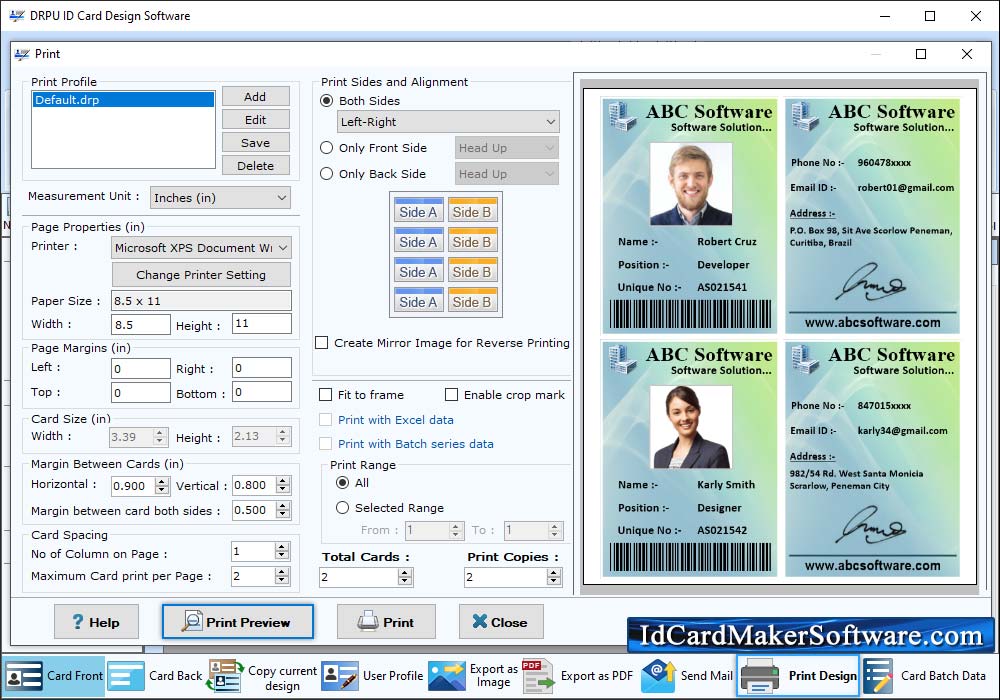
Task: Click first row Side A layout tile
Action: pyautogui.click(x=418, y=210)
